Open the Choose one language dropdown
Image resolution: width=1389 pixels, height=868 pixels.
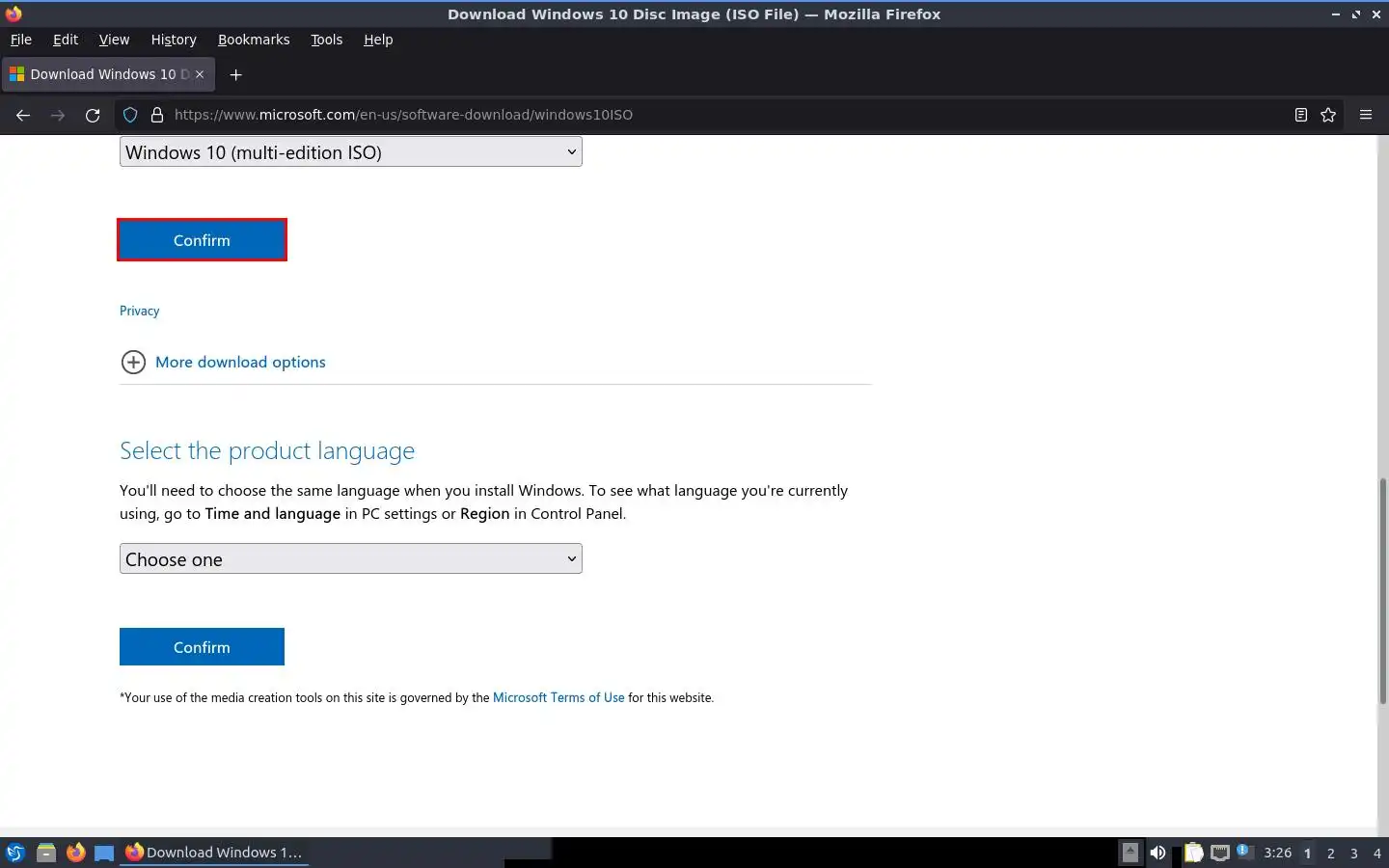351,558
